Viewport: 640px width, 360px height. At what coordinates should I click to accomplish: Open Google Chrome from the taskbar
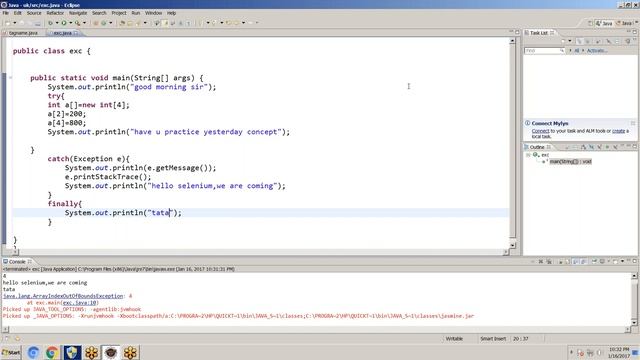52,353
